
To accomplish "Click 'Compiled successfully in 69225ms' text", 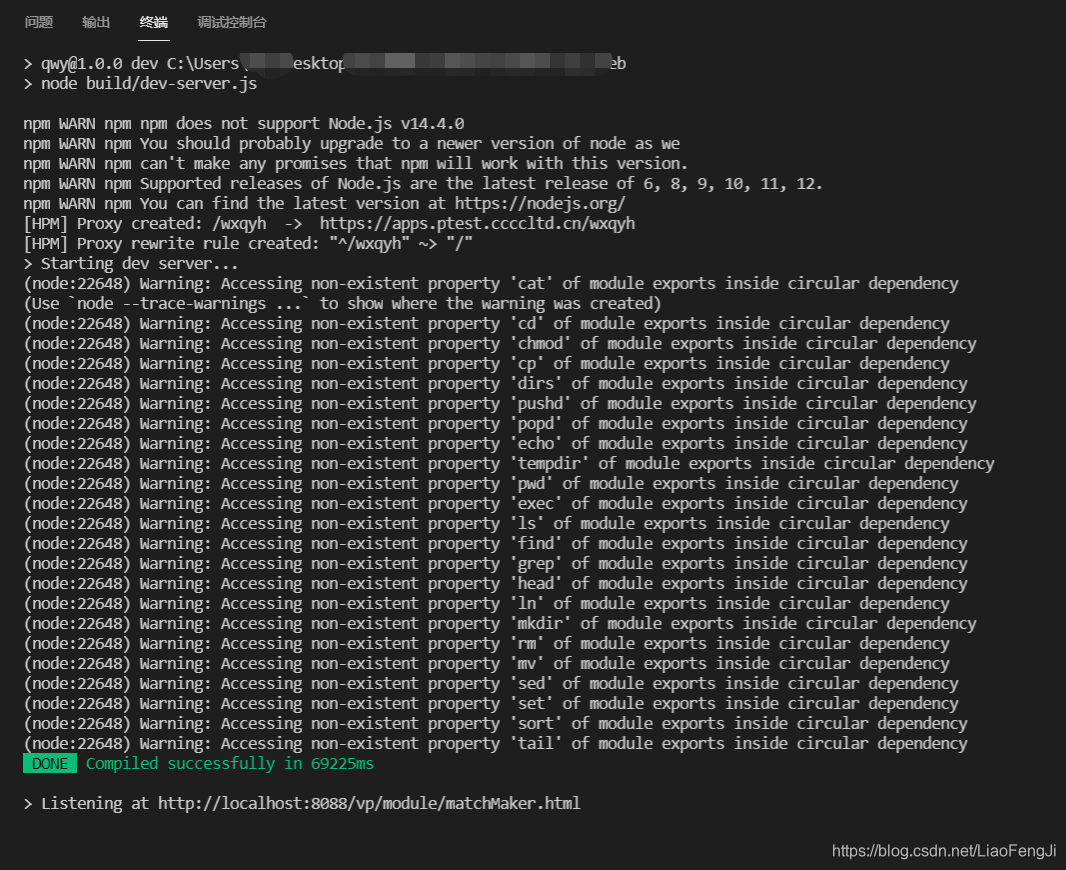I will pos(230,763).
